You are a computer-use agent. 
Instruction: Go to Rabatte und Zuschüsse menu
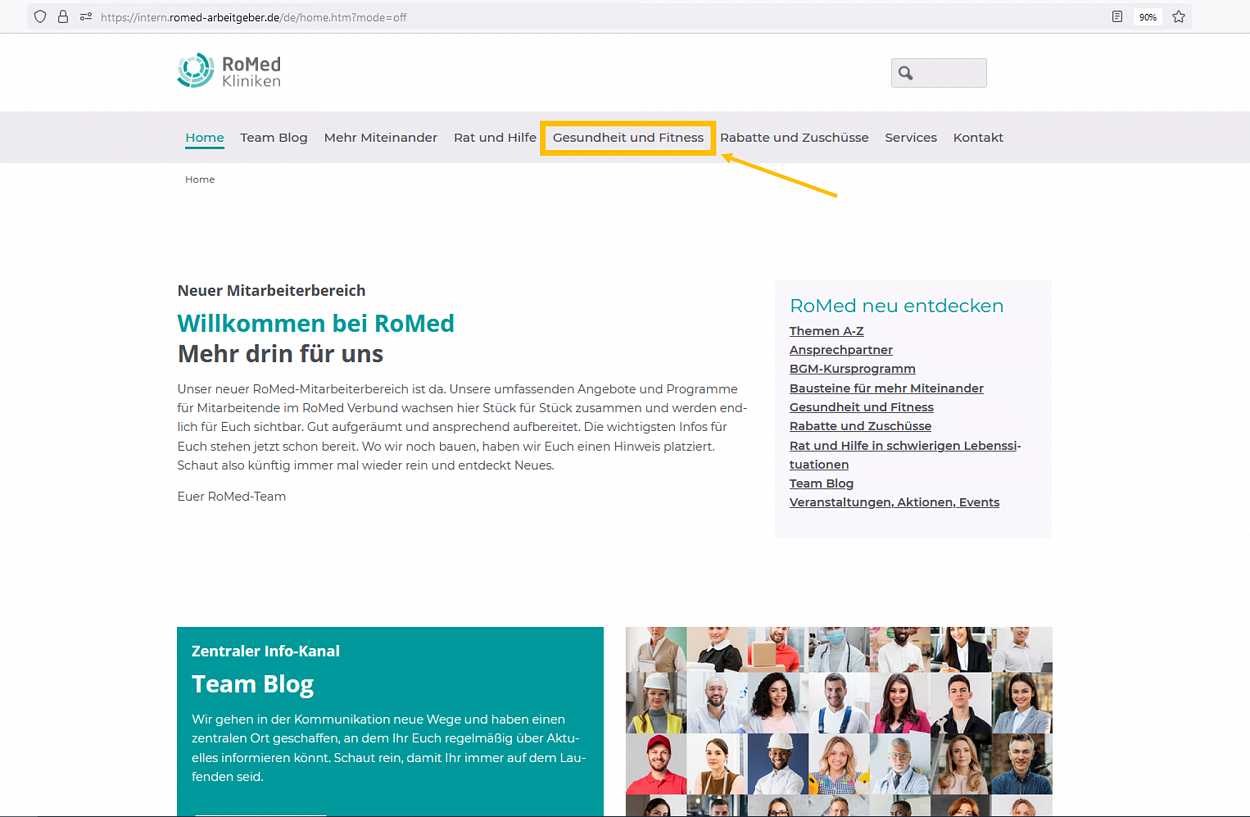(x=794, y=138)
